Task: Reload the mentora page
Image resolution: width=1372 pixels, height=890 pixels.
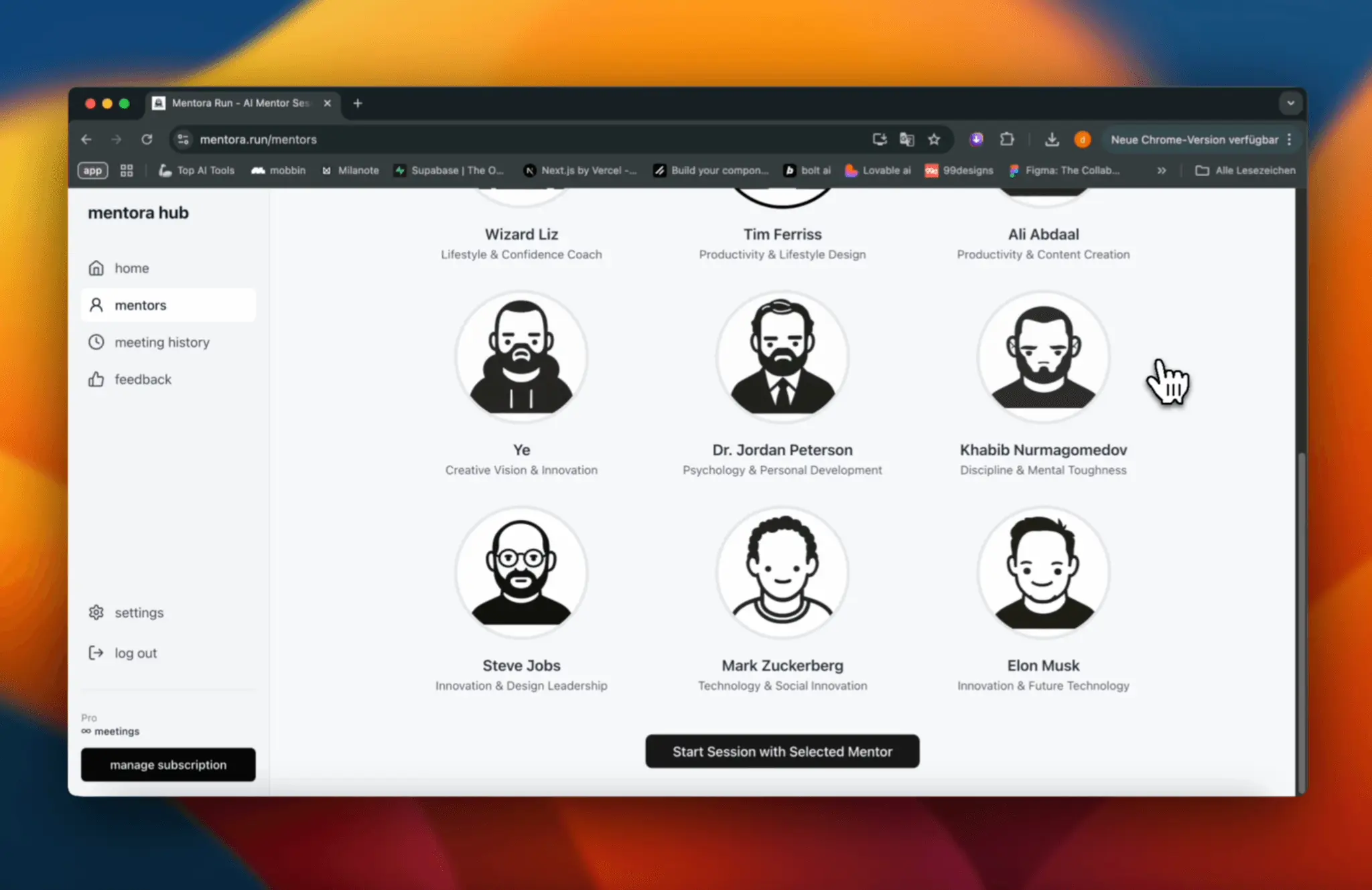Action: tap(147, 139)
